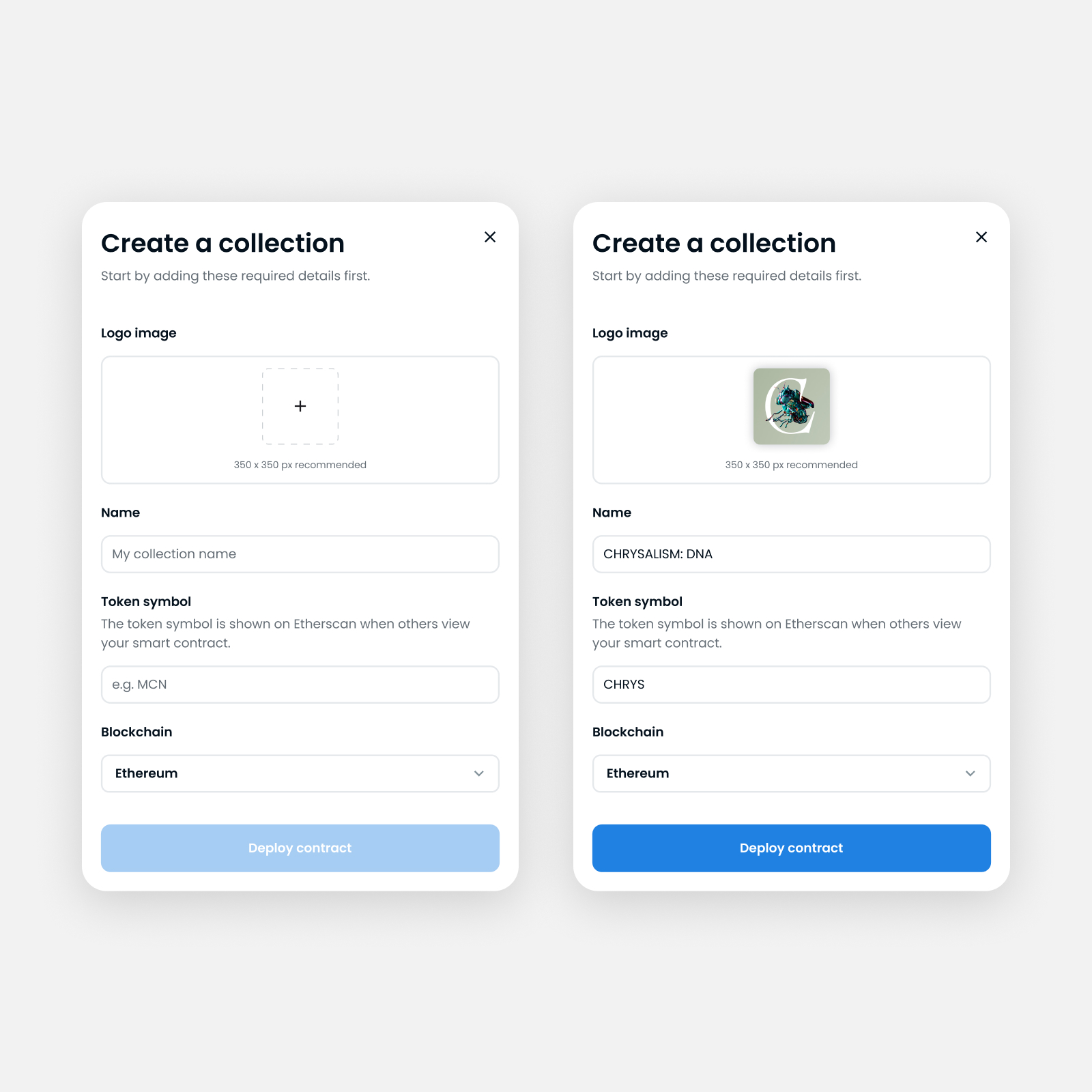Image resolution: width=1092 pixels, height=1092 pixels.
Task: Click the chevron arrow in left Blockchain selector
Action: pyautogui.click(x=479, y=773)
